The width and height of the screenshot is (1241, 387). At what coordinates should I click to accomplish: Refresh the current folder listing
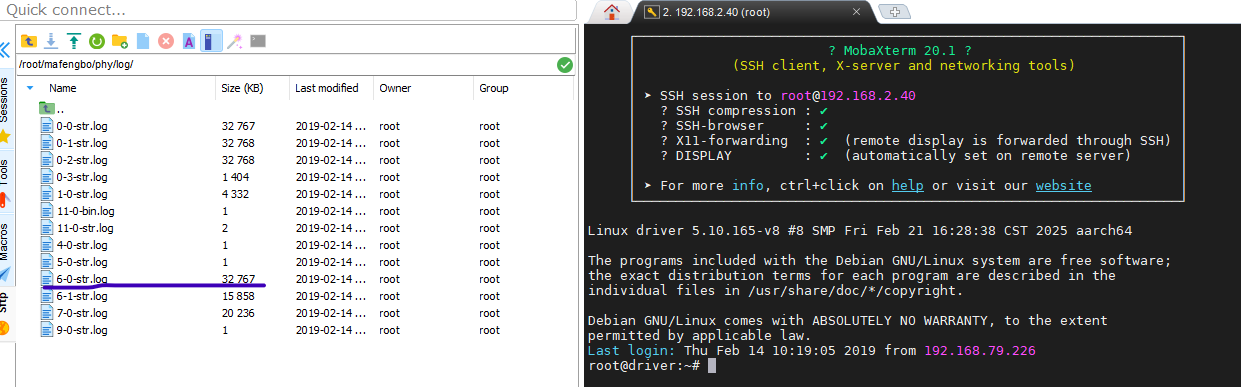click(x=97, y=41)
